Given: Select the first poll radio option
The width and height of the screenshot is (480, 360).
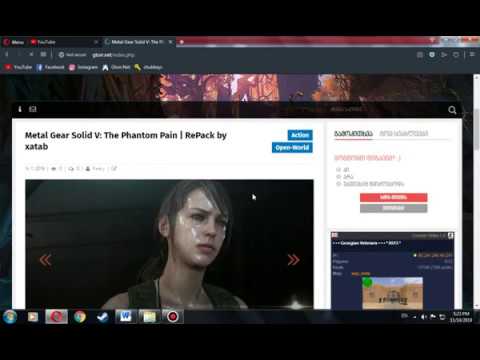Looking at the screenshot, I should (x=338, y=170).
